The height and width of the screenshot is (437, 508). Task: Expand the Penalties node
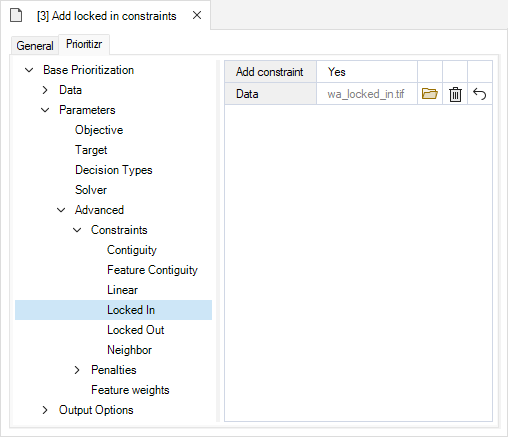(x=77, y=370)
